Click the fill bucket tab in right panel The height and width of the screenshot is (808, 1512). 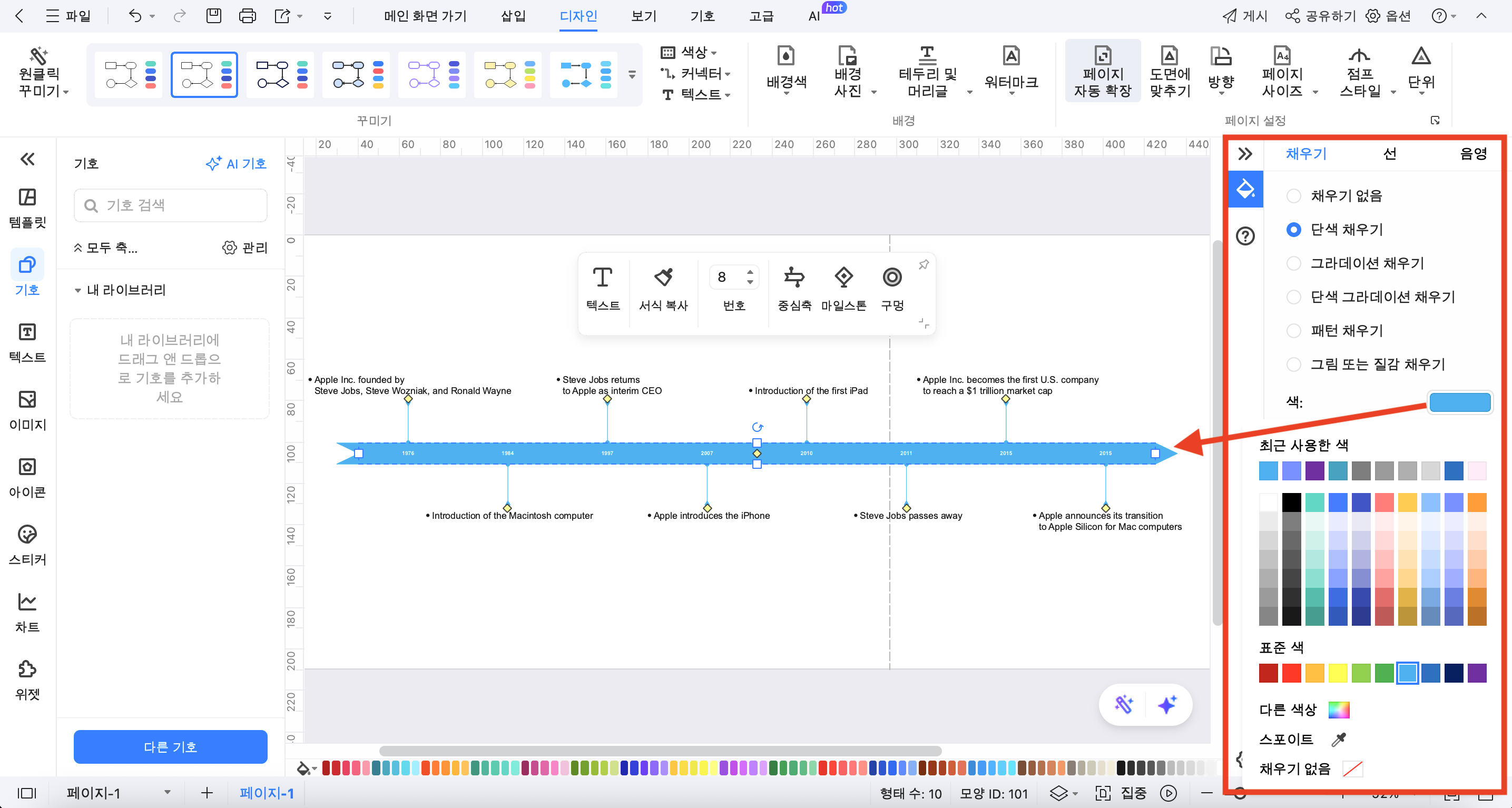(1245, 189)
